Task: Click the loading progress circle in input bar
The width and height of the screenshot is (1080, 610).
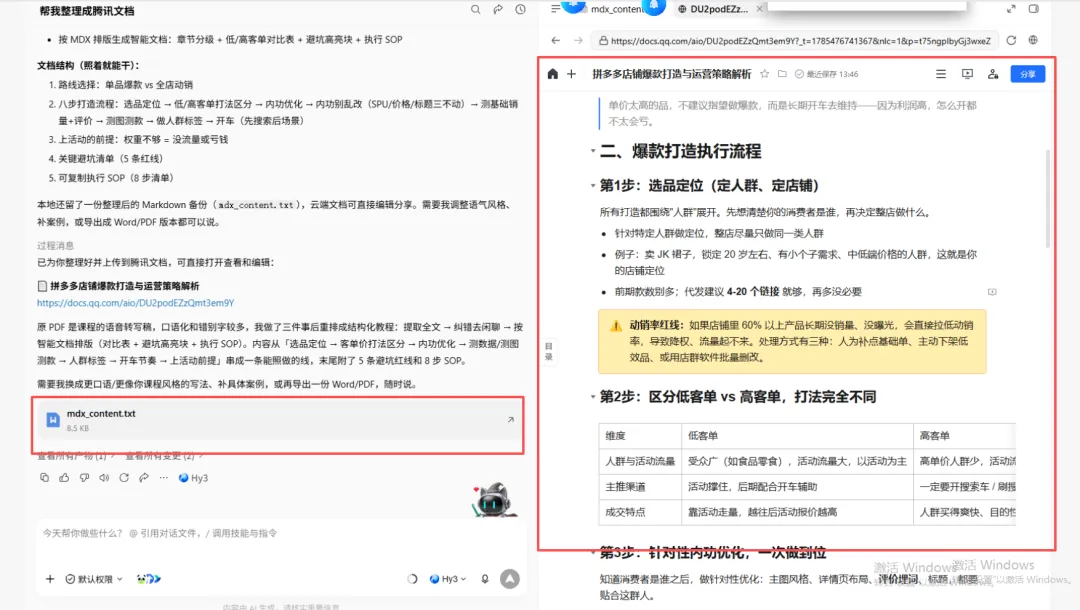Action: pos(412,579)
